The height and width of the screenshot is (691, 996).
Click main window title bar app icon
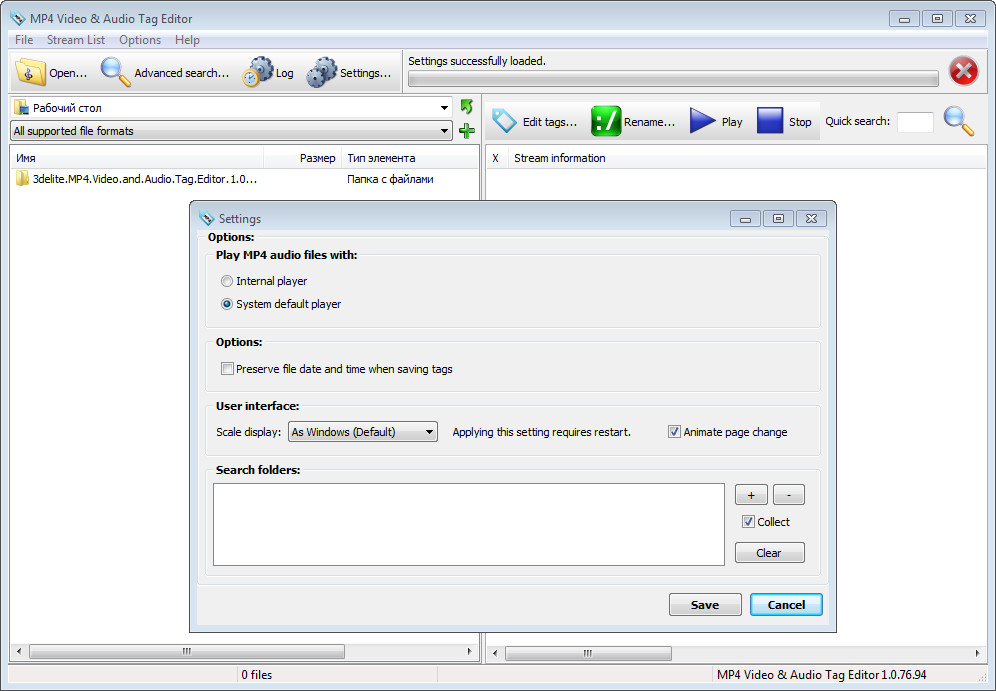[x=18, y=18]
